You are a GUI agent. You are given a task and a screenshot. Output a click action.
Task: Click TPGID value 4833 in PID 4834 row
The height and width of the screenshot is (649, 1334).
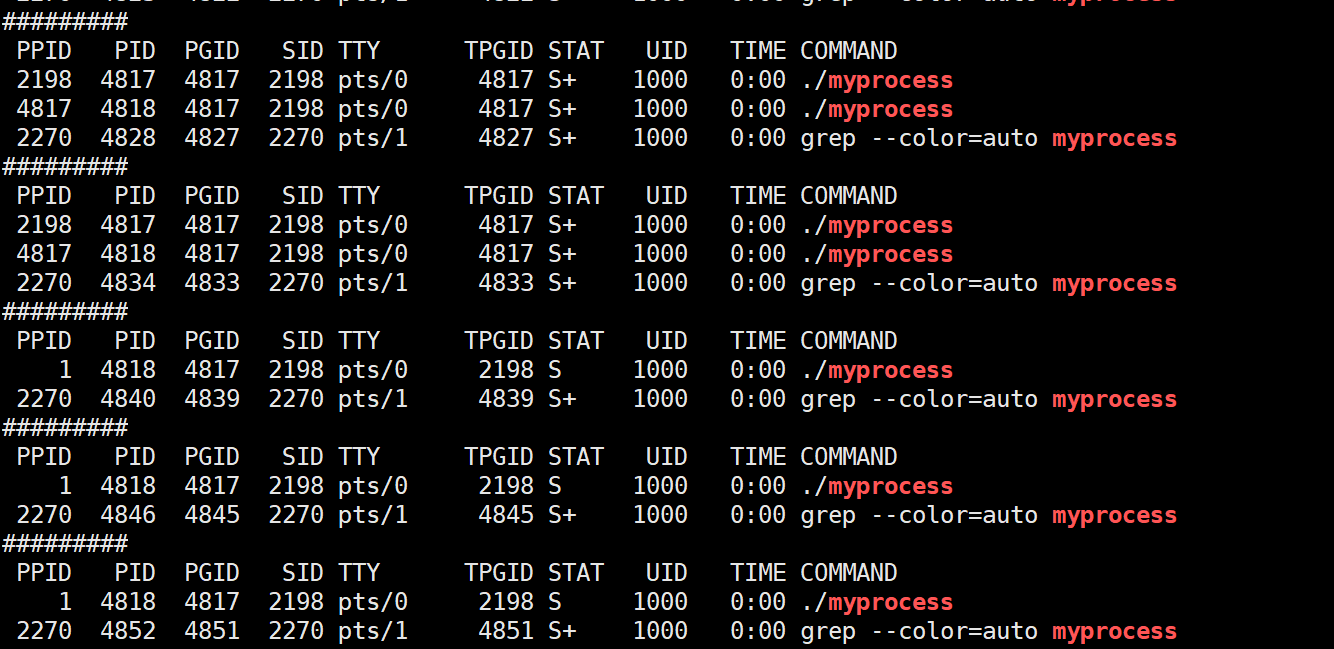(506, 283)
